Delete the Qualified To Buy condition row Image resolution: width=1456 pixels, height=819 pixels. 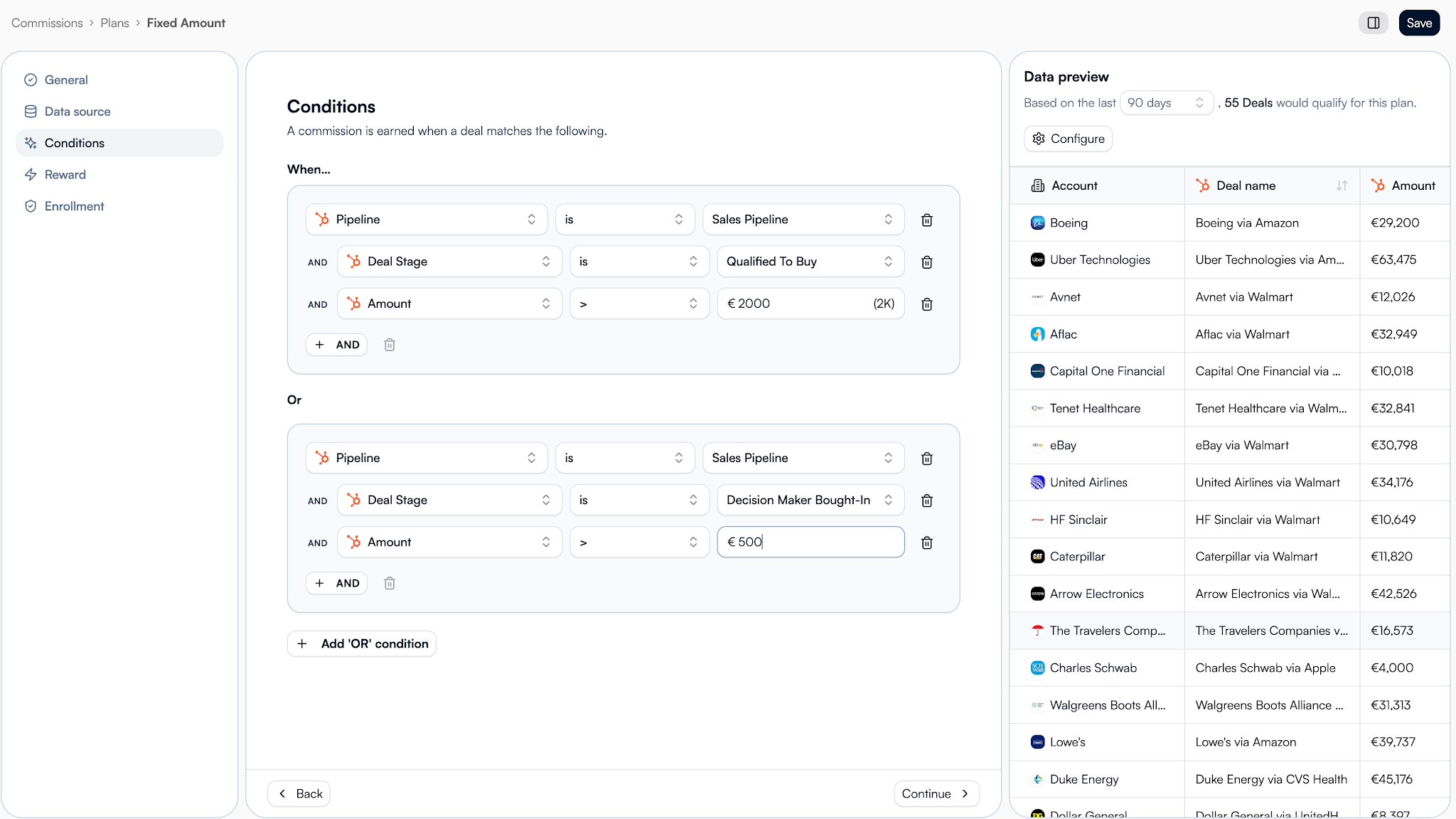pyautogui.click(x=927, y=262)
